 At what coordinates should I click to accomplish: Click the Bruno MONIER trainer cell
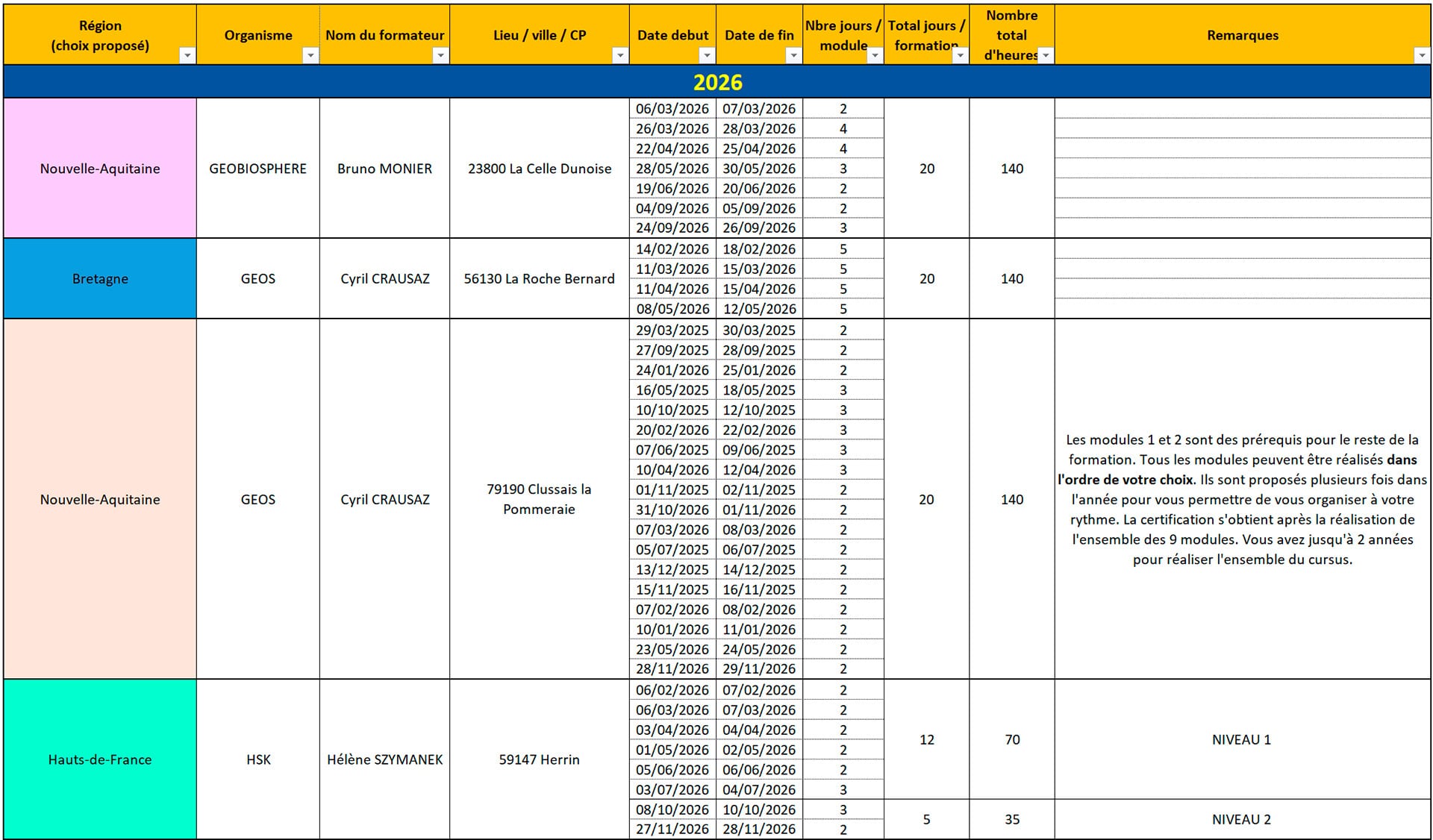coord(384,169)
